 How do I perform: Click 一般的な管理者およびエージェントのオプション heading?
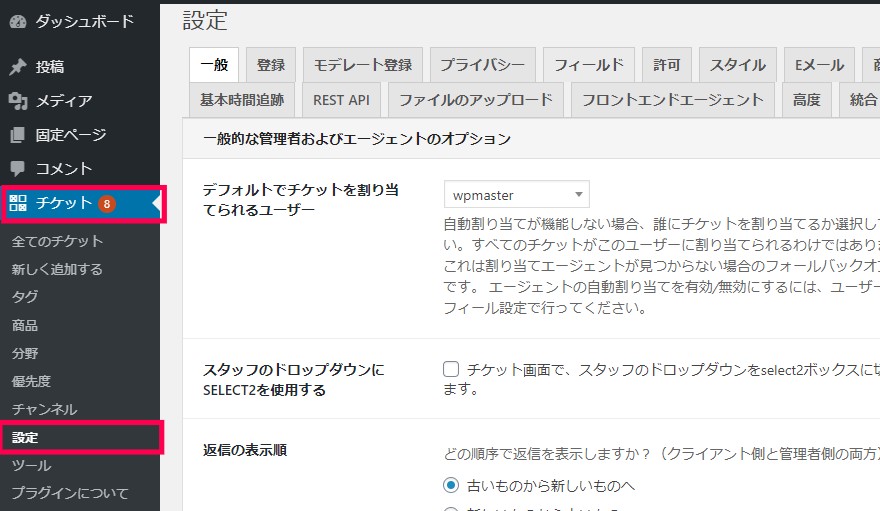point(357,139)
